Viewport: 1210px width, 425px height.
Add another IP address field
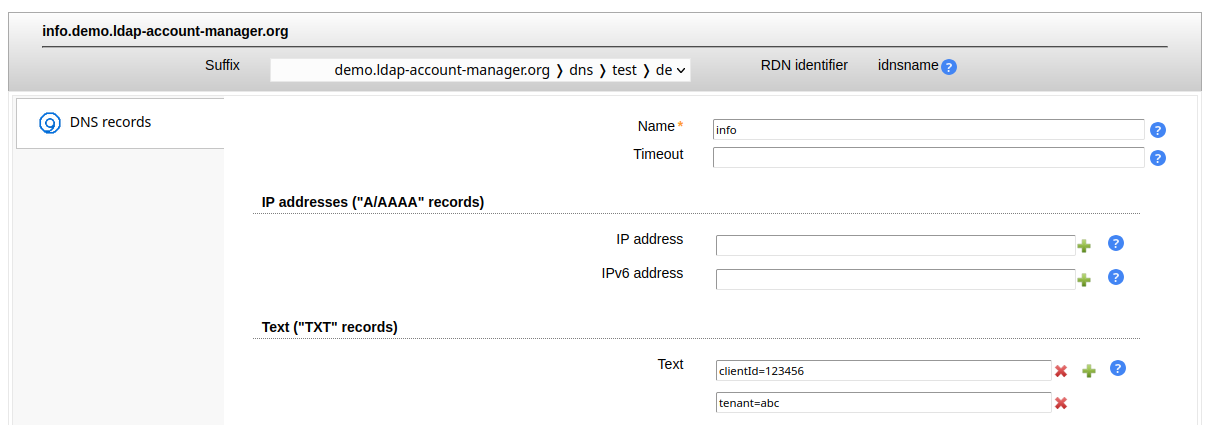[1084, 246]
